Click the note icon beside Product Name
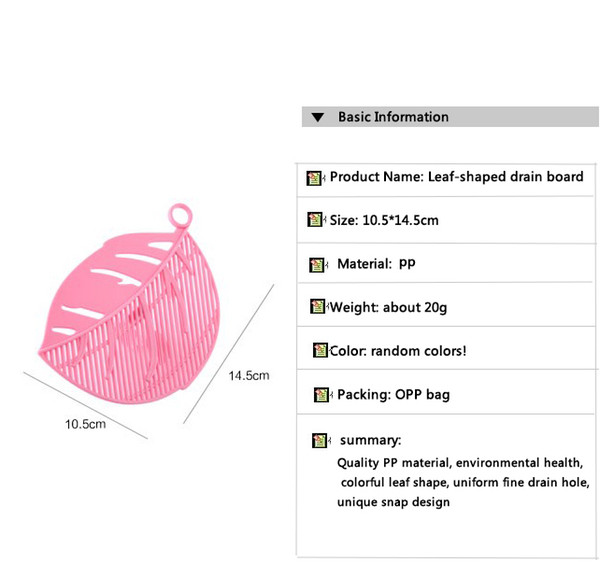 pyautogui.click(x=314, y=178)
